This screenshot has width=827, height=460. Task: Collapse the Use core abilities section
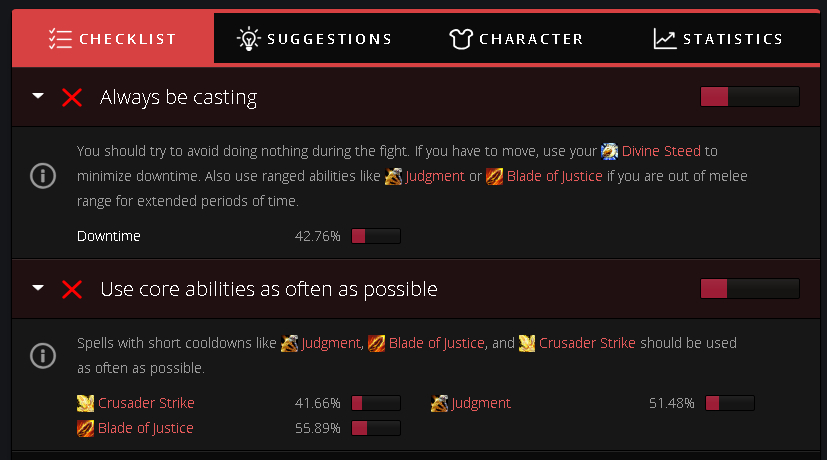pos(38,289)
